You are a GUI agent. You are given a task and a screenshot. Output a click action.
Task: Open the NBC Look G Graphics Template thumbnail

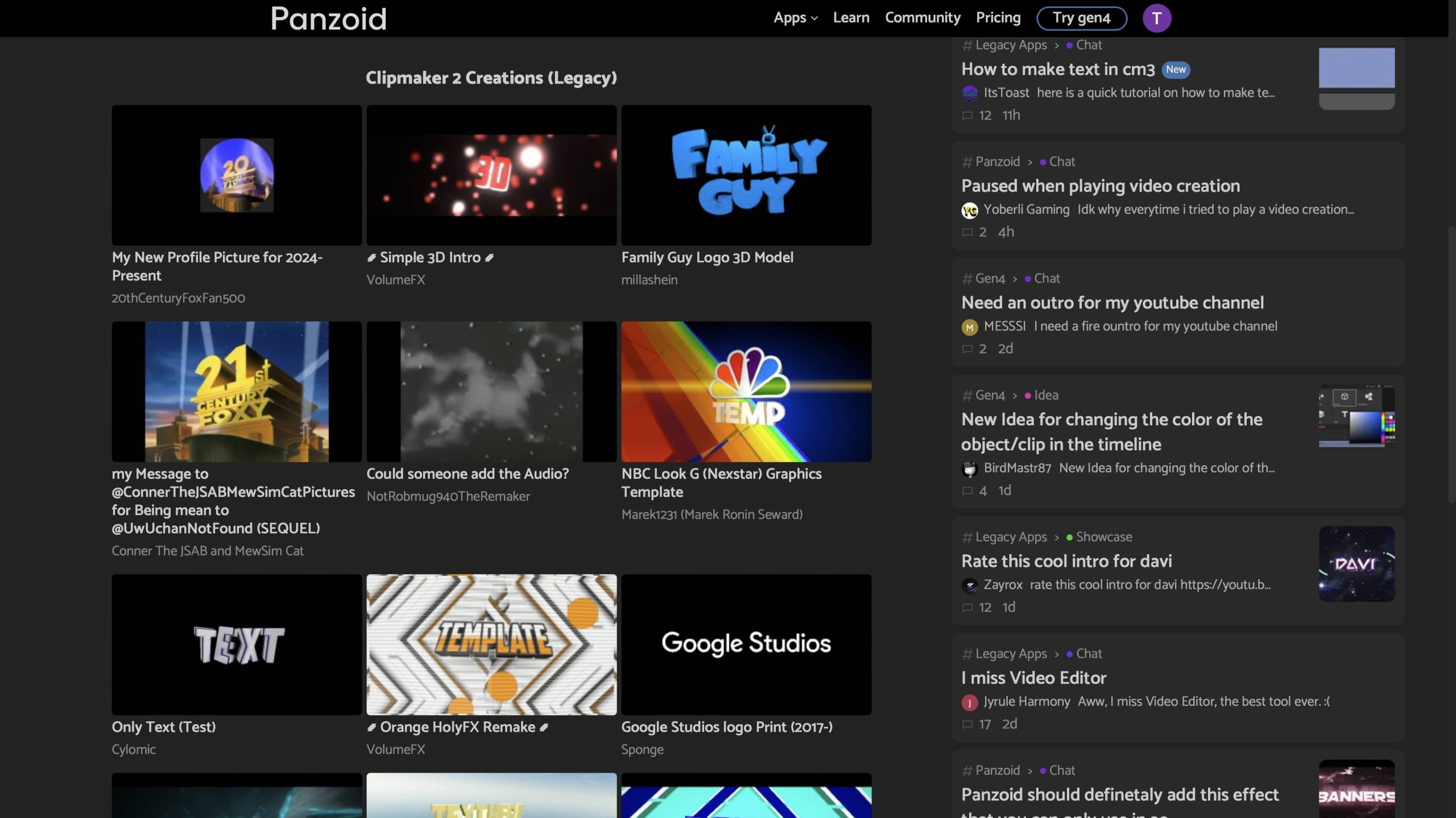pos(746,392)
